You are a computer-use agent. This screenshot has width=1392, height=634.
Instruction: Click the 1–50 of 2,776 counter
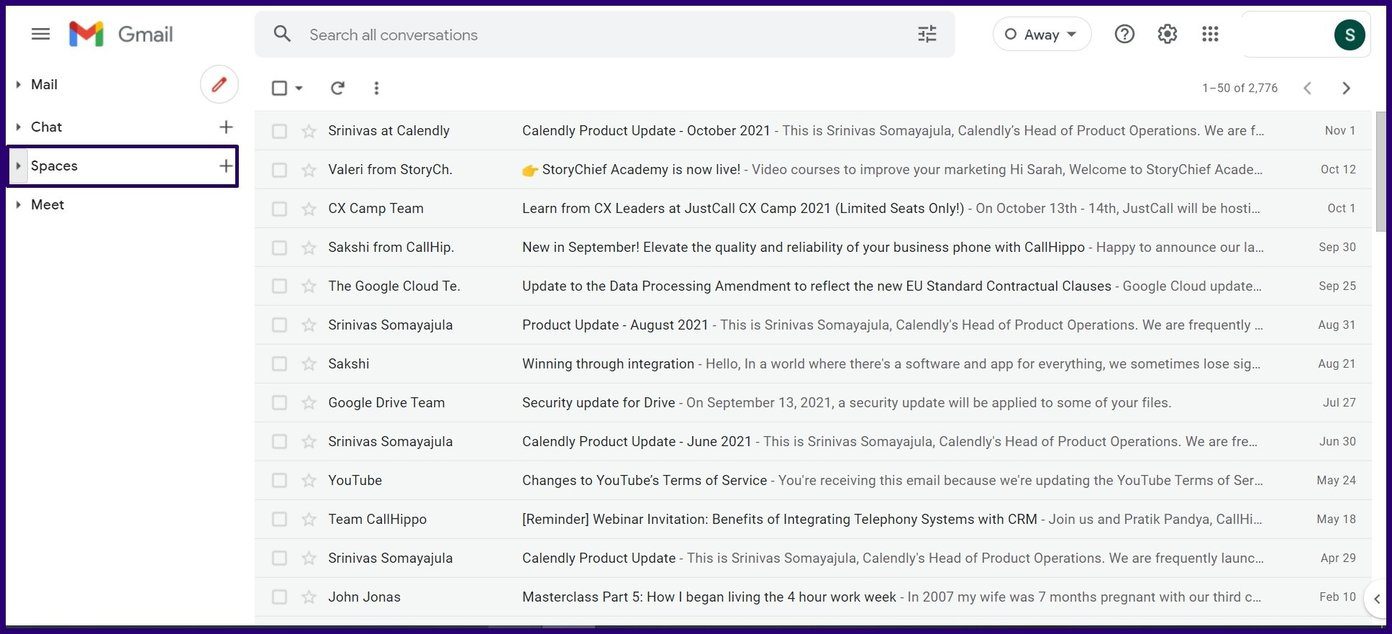pos(1240,88)
